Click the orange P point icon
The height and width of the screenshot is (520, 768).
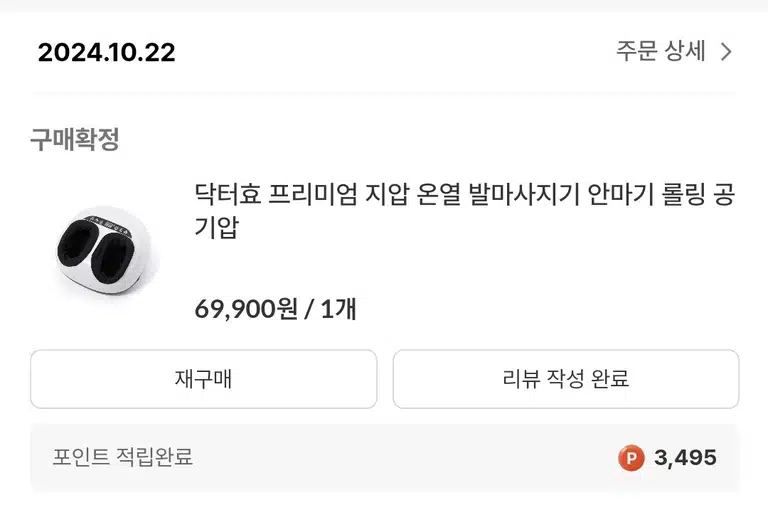pyautogui.click(x=630, y=458)
